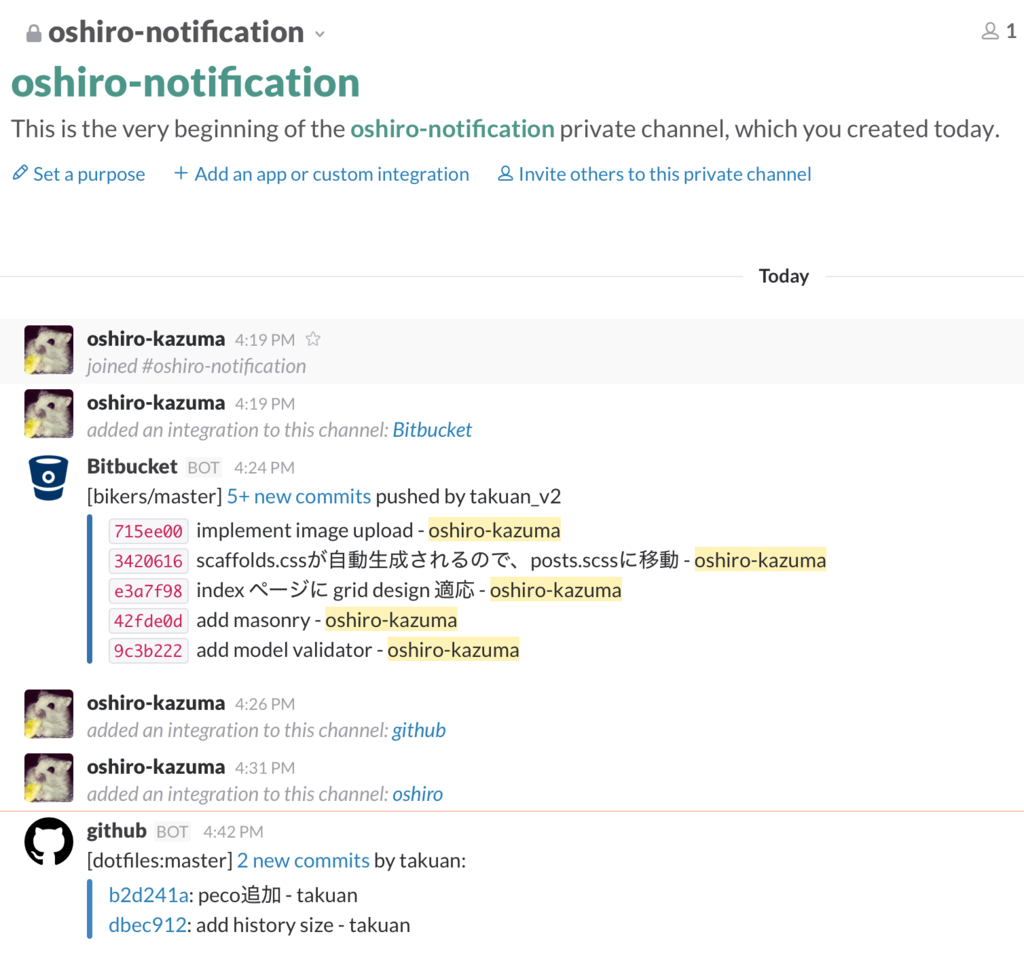Click the oshiro-notification channel title in header
The height and width of the screenshot is (966, 1024).
click(x=176, y=32)
